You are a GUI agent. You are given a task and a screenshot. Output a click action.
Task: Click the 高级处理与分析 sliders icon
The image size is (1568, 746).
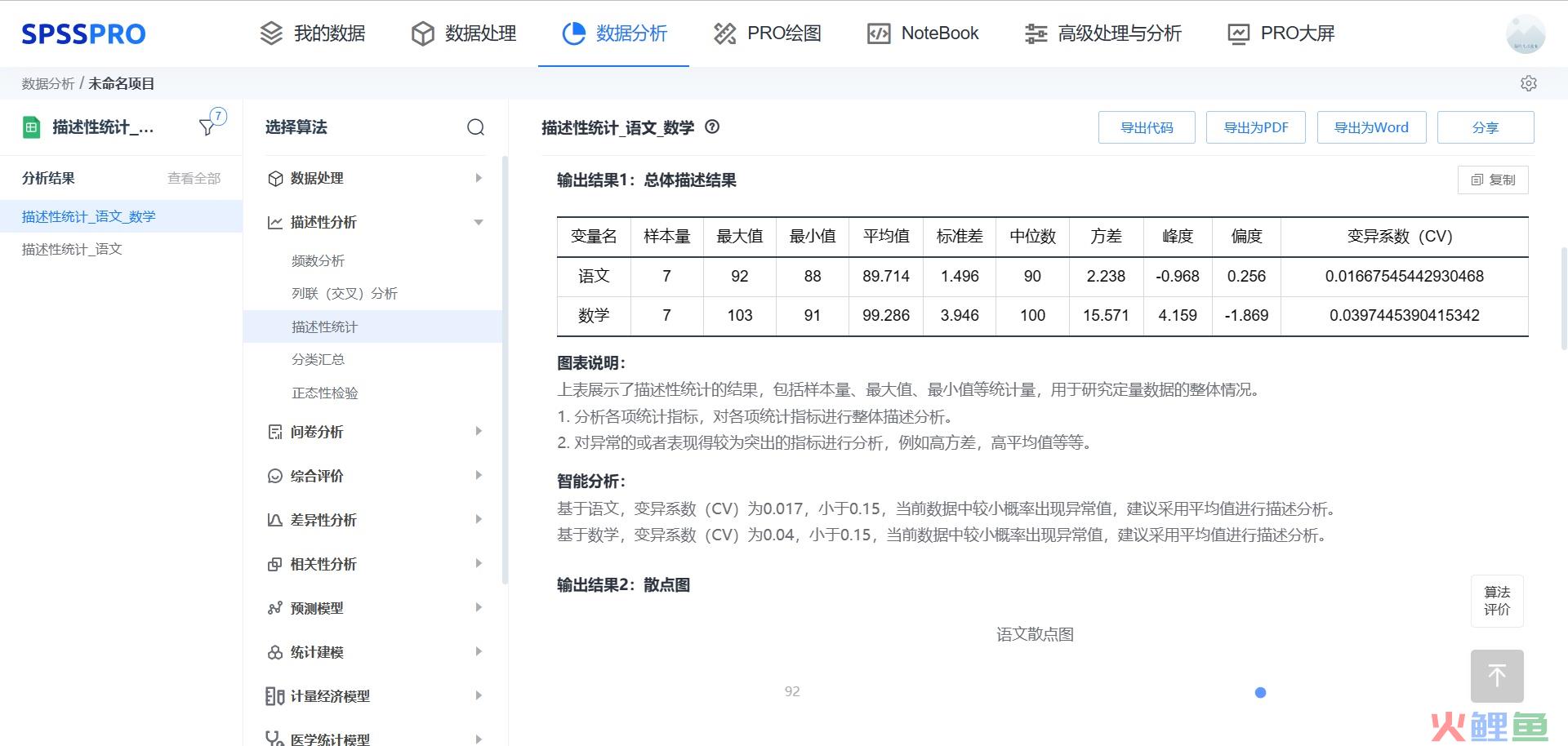pos(1036,33)
